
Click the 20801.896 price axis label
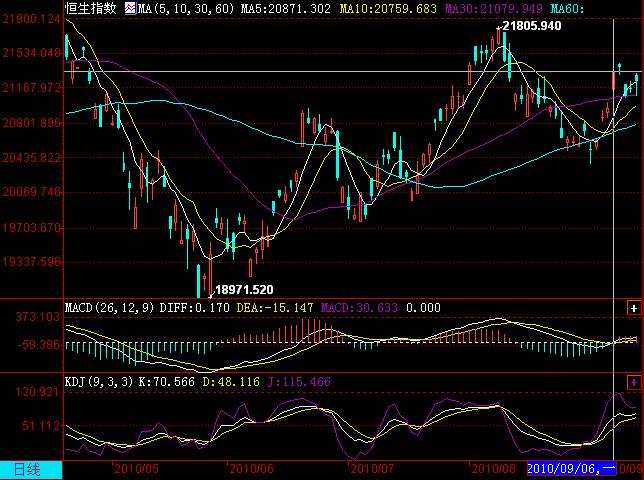tap(31, 122)
